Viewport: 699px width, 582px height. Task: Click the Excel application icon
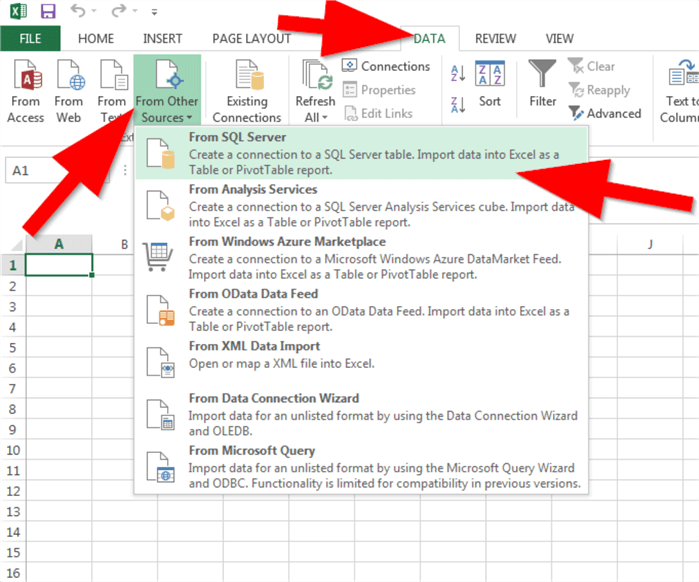[x=19, y=11]
